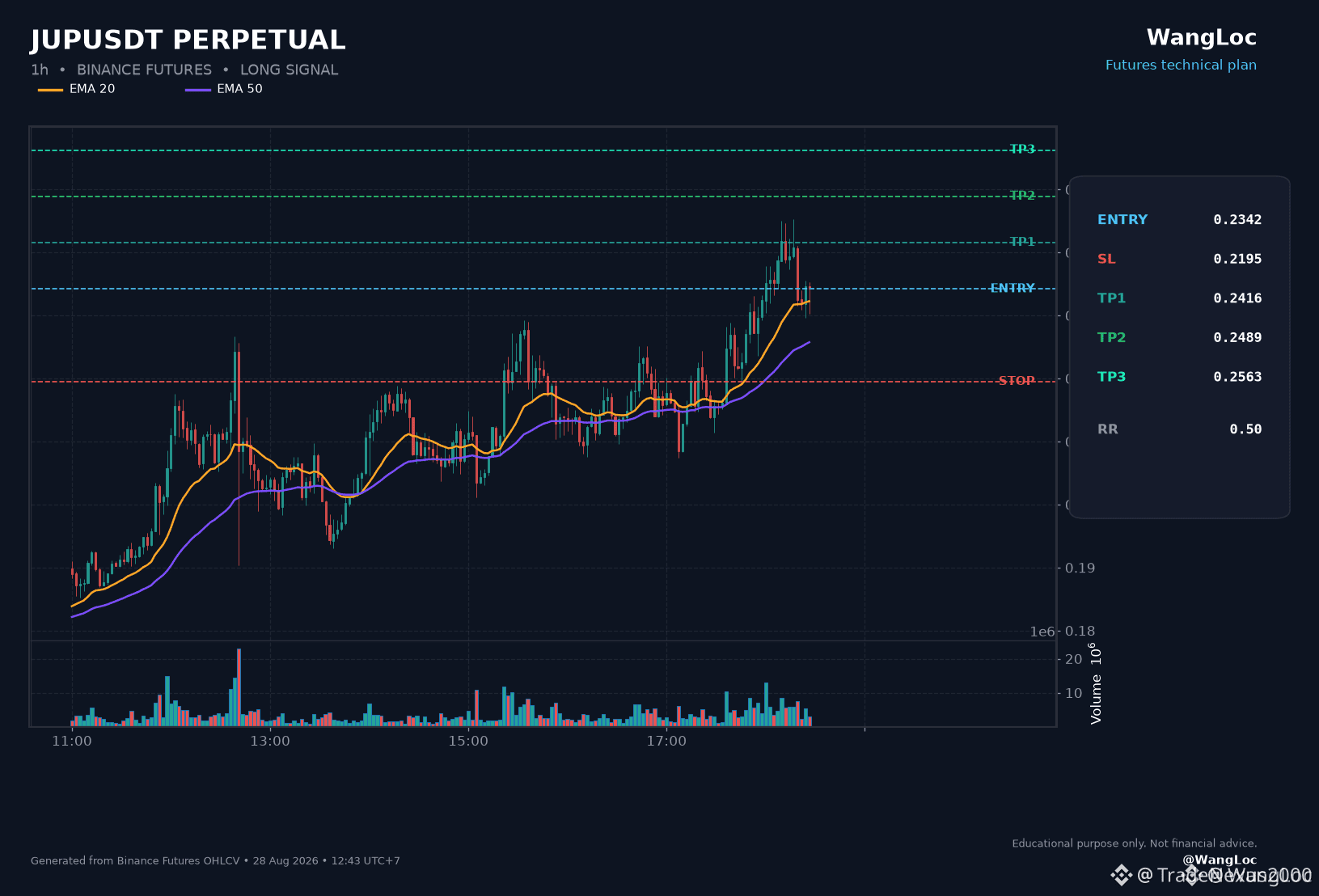Click the 0.19 price axis label
1319x896 pixels.
tap(1080, 568)
